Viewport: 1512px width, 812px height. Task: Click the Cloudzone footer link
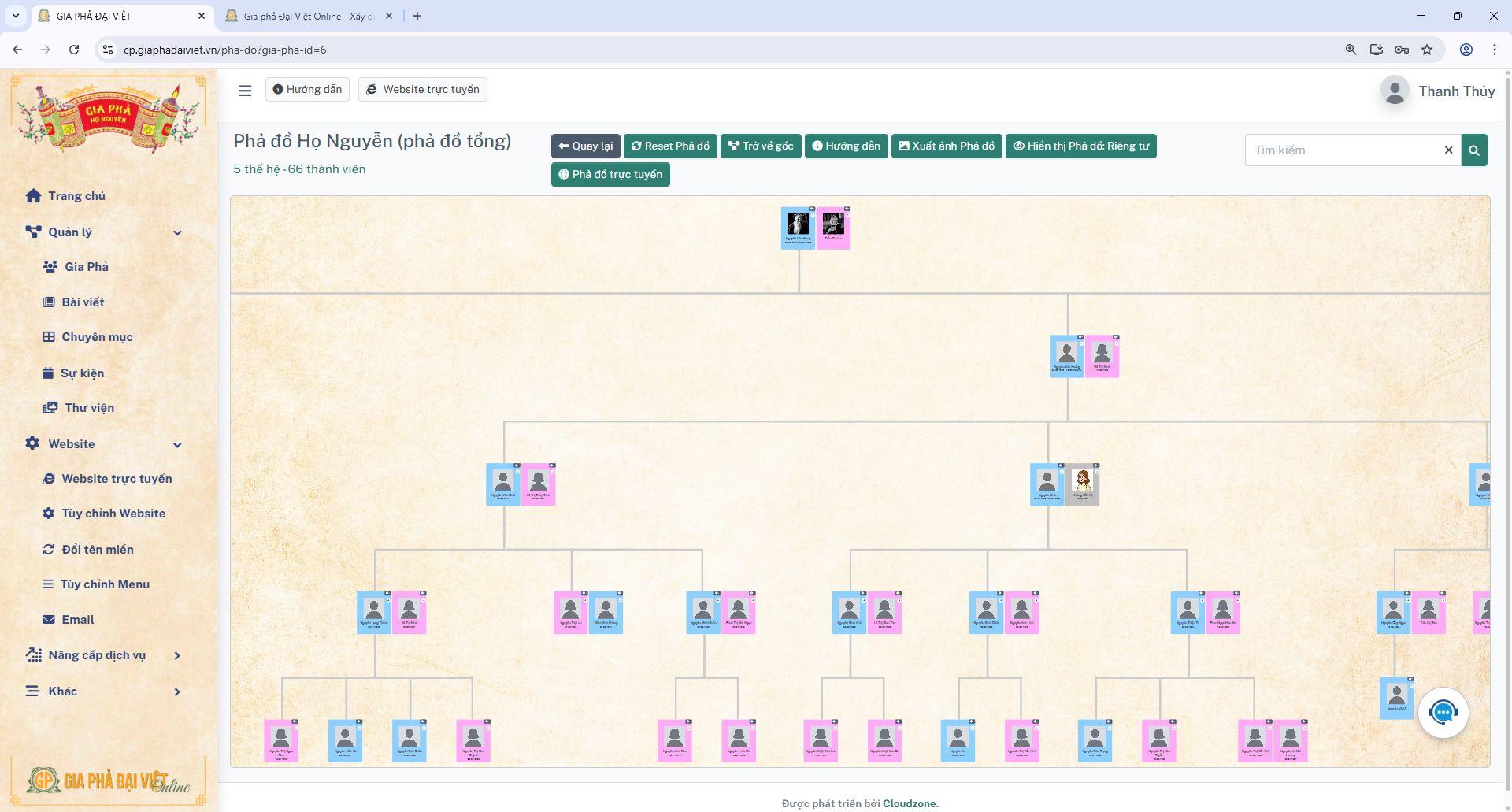click(910, 803)
